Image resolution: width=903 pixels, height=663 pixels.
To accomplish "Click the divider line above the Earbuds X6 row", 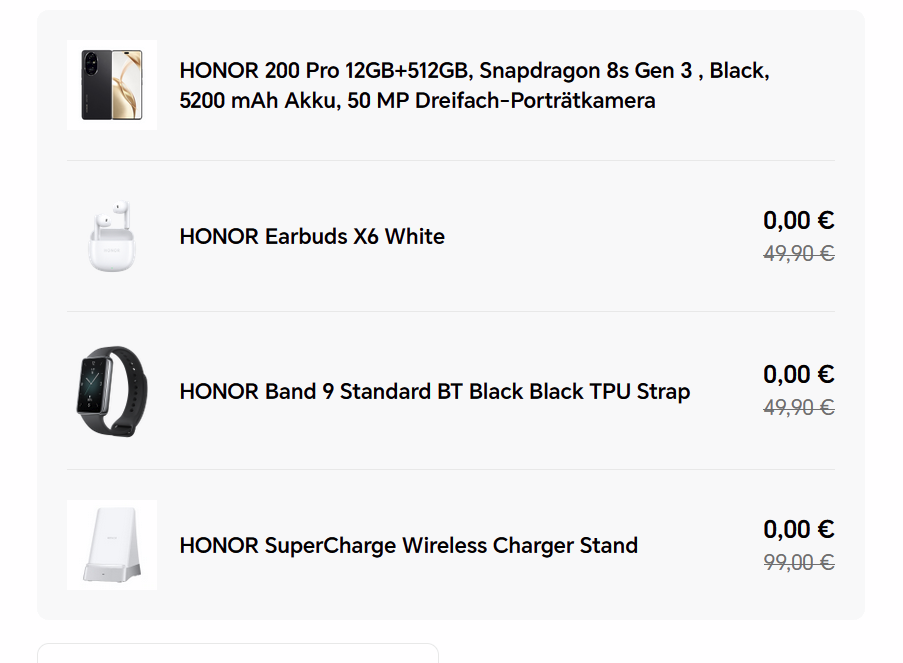I will (x=450, y=160).
